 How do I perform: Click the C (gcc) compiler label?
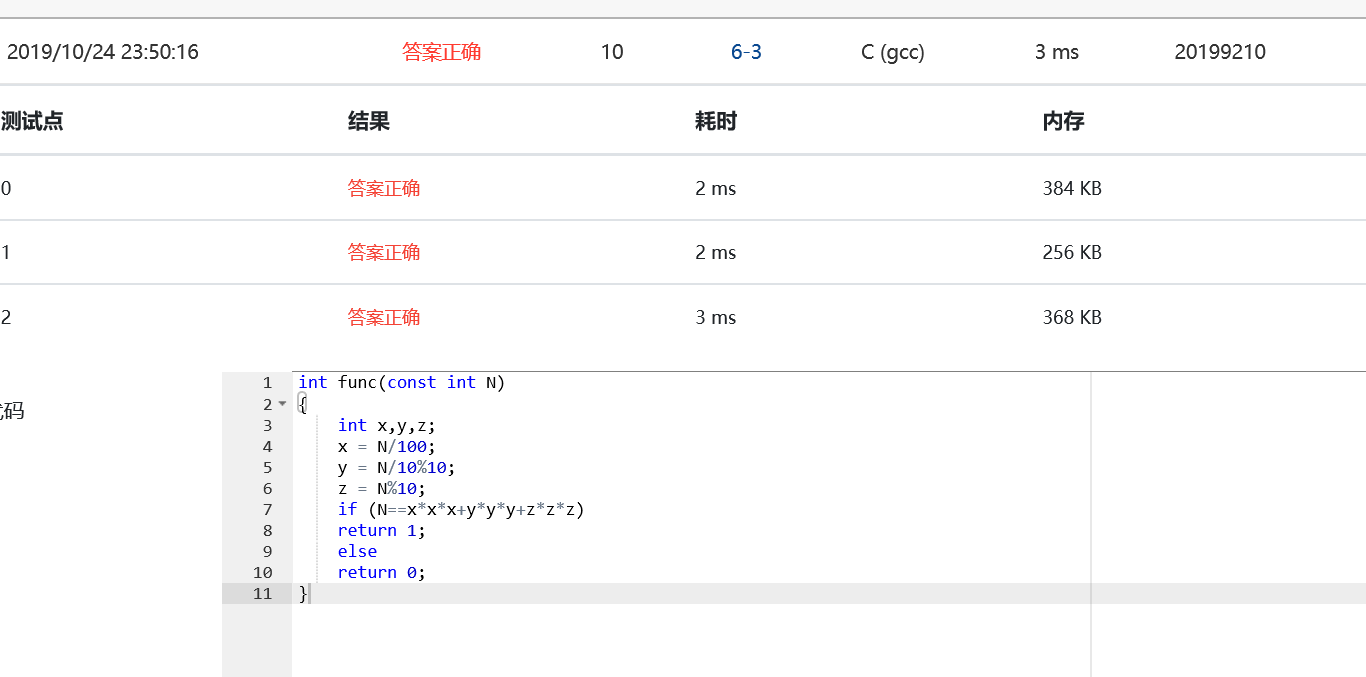click(x=892, y=52)
